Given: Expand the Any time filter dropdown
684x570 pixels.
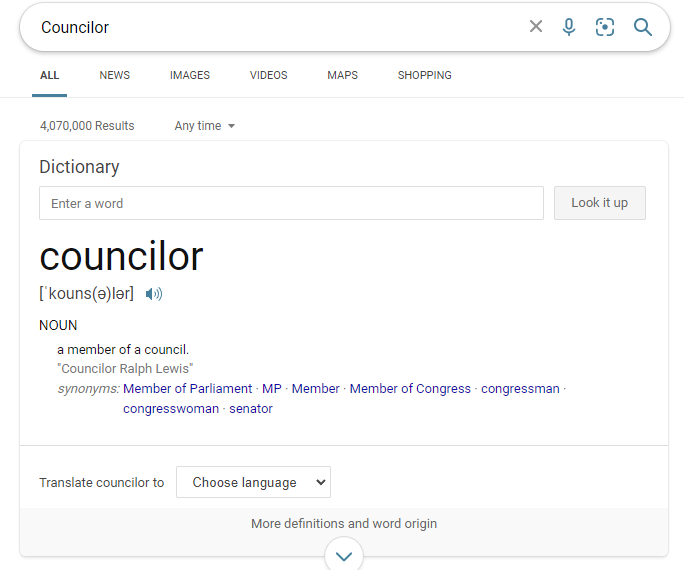Looking at the screenshot, I should point(205,126).
